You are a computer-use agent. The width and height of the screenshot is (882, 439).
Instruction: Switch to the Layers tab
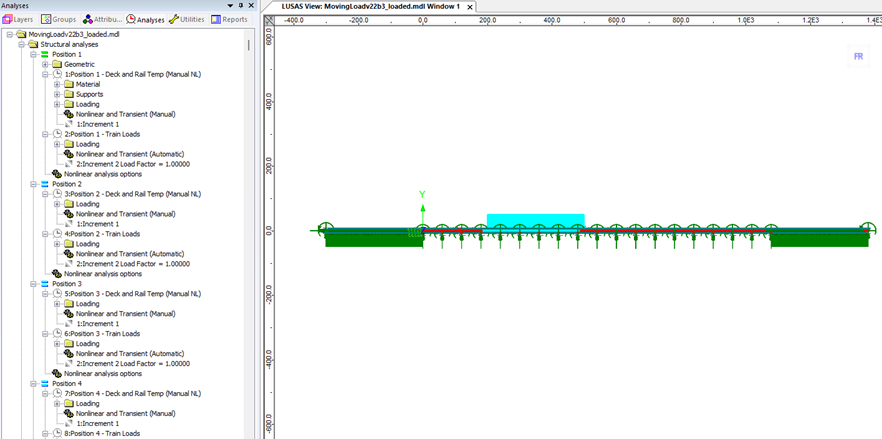click(20, 19)
